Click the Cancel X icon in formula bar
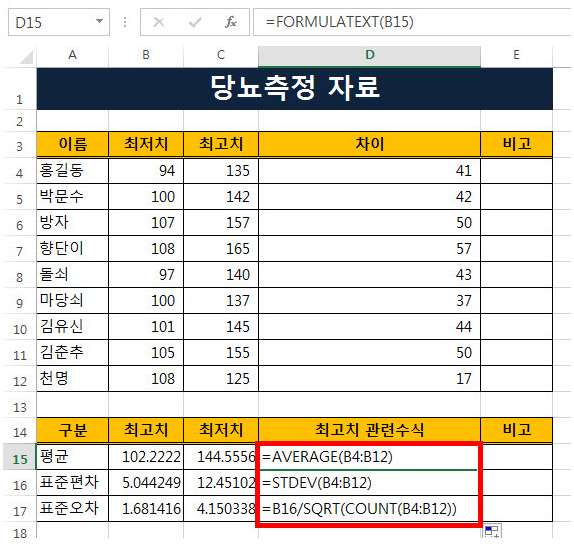Screen dimensions: 574x553 [x=159, y=22]
